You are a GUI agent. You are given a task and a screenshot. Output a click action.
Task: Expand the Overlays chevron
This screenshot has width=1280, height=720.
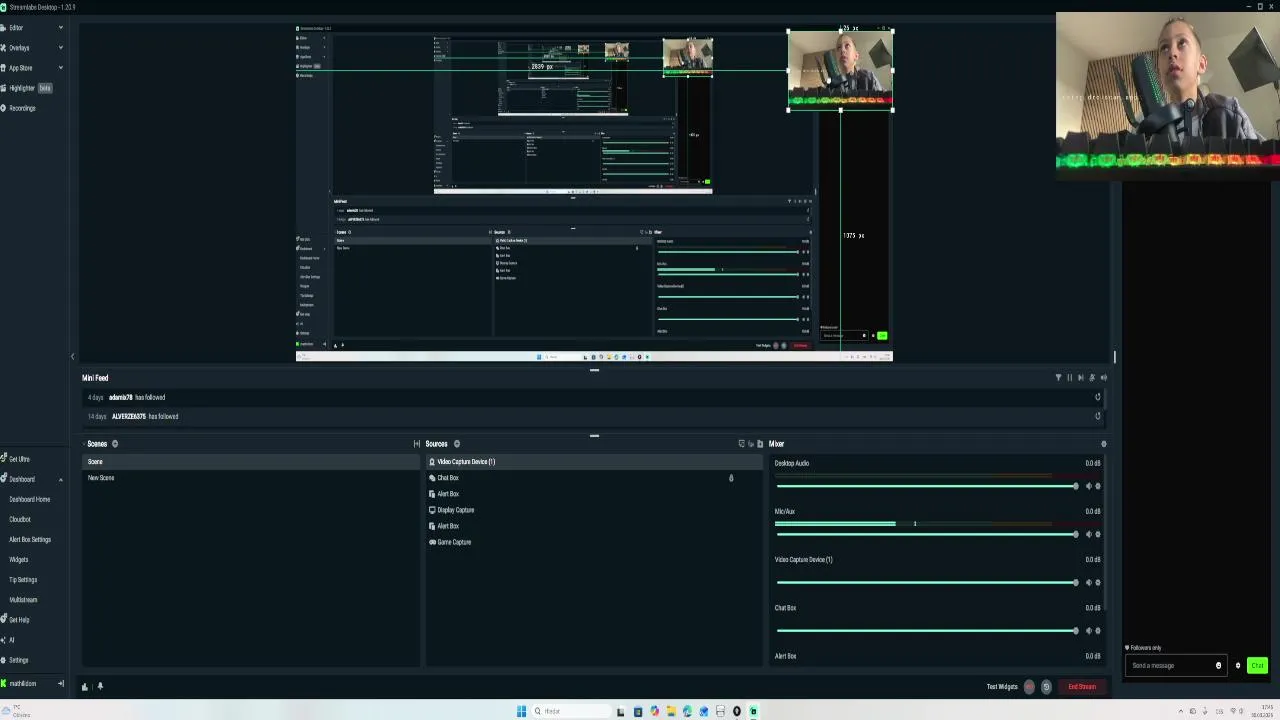click(x=60, y=48)
